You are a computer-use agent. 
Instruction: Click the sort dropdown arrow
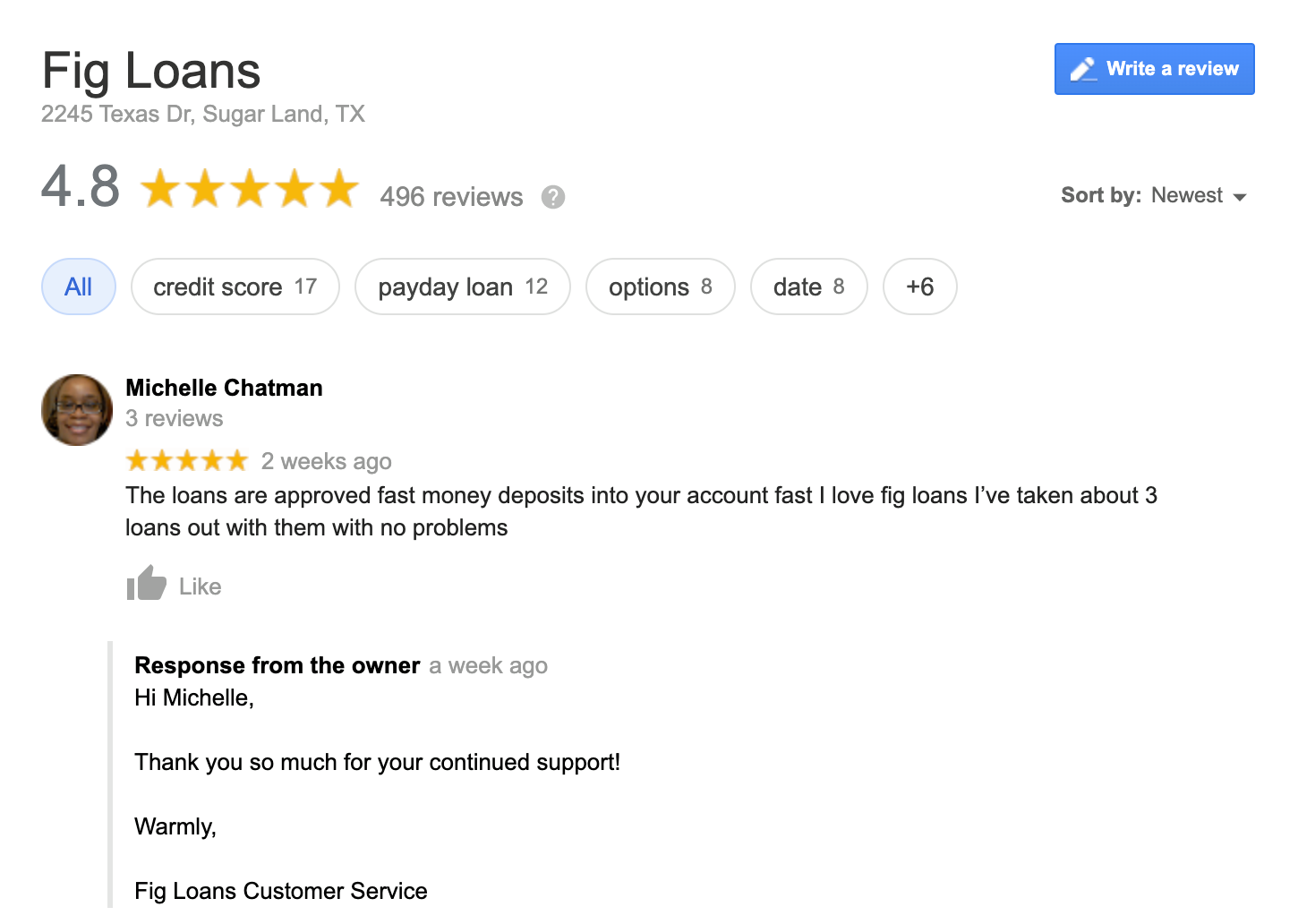click(1240, 197)
